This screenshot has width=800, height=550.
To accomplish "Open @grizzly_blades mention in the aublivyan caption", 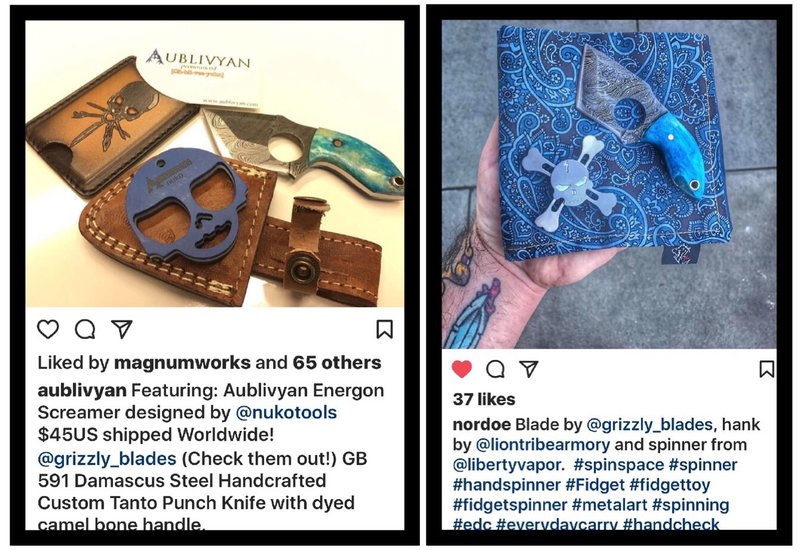I will tap(107, 459).
